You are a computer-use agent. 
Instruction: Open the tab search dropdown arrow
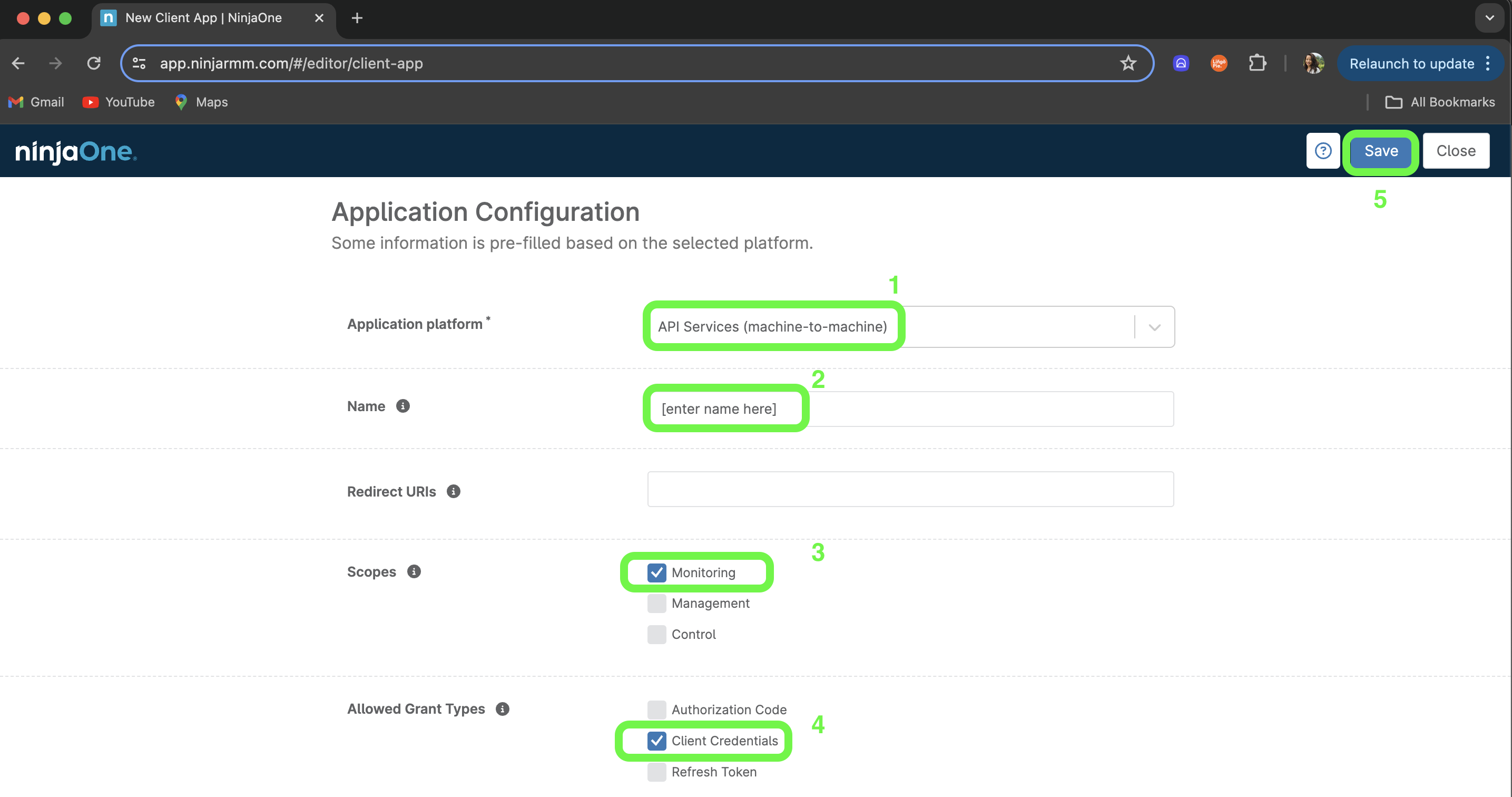tap(1490, 18)
